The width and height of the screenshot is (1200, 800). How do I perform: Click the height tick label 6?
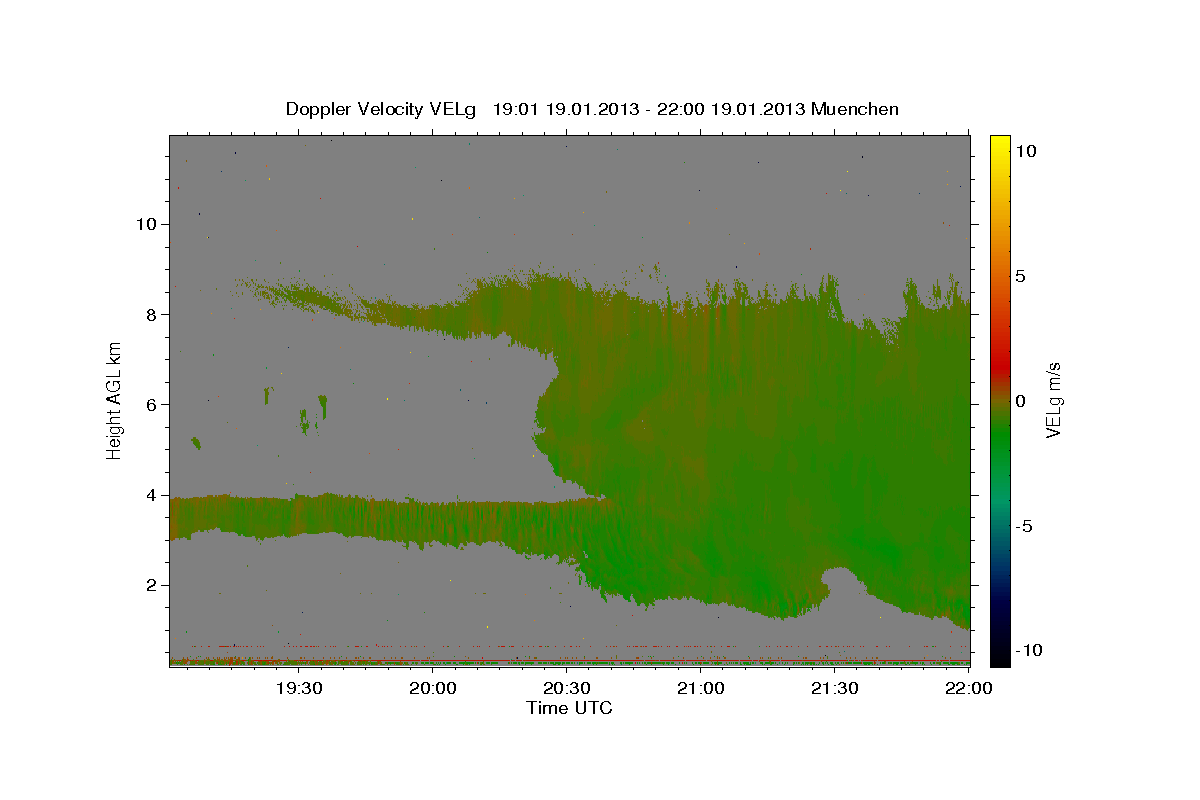[153, 404]
